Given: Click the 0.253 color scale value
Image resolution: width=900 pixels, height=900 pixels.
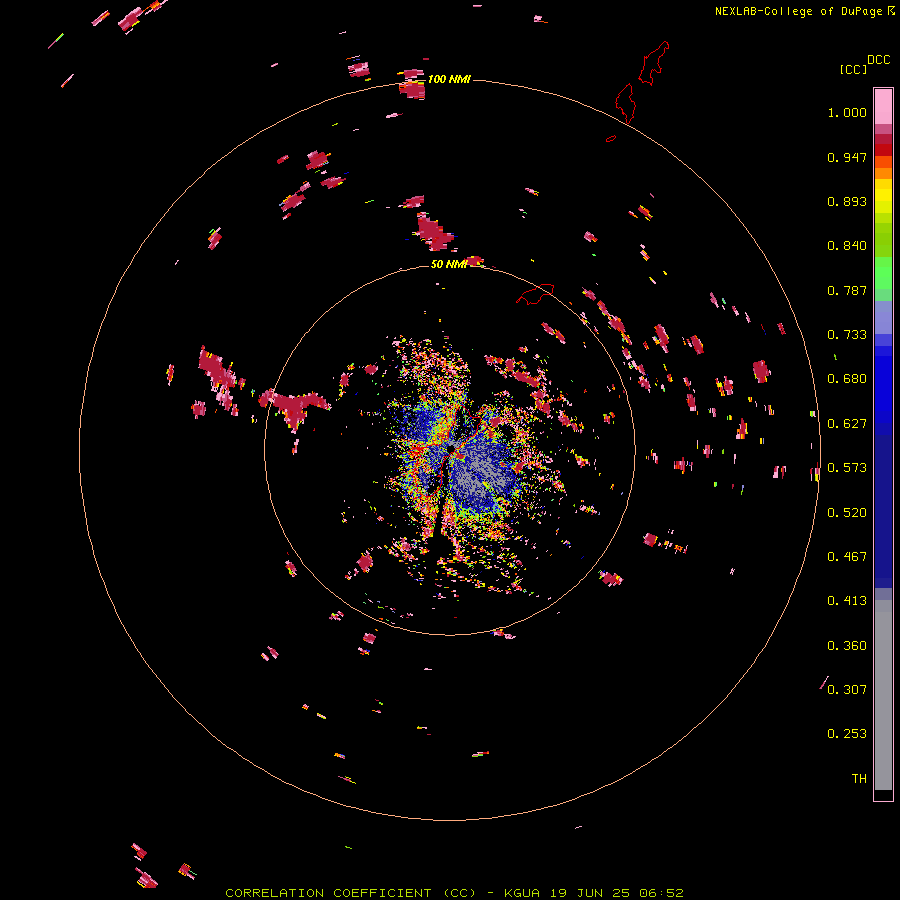Looking at the screenshot, I should (847, 734).
